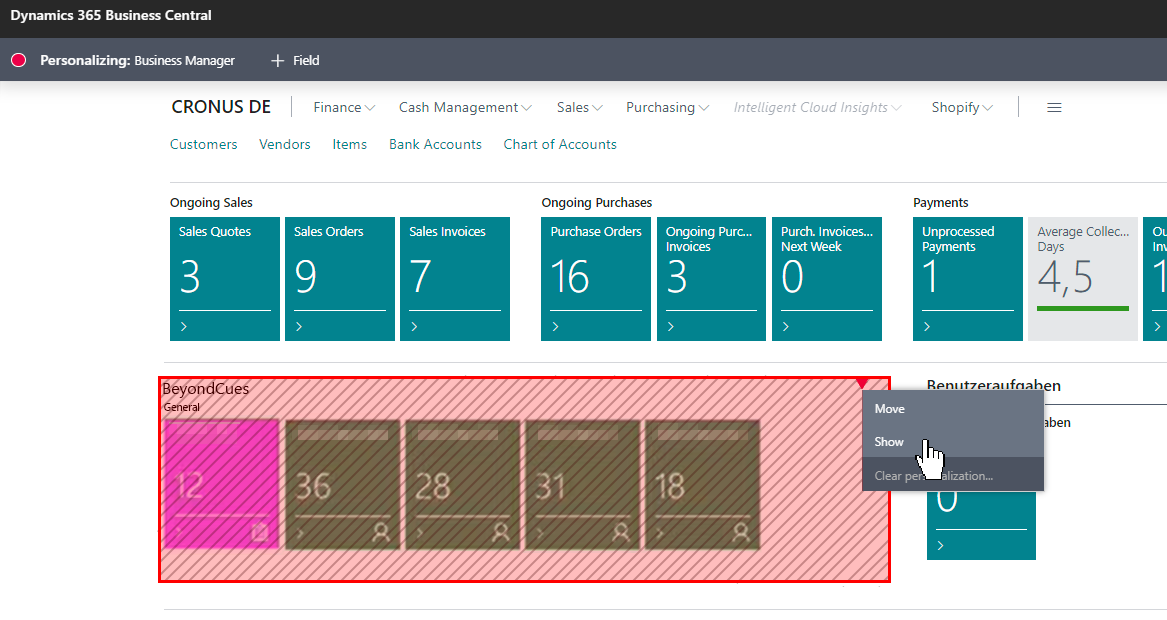Open the Sales Invoices tile
This screenshot has width=1167, height=620.
point(455,278)
